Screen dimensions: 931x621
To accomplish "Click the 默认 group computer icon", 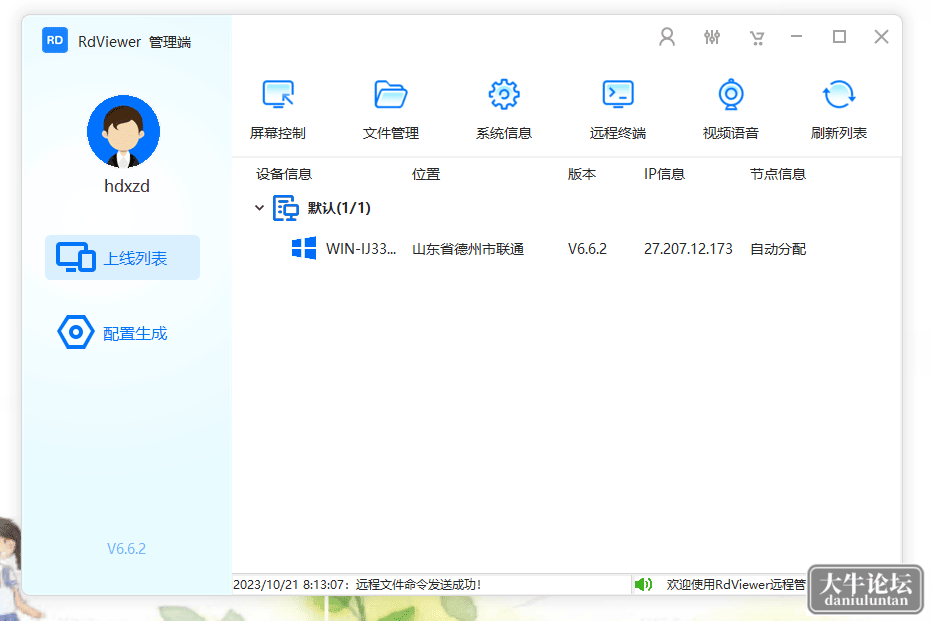I will click(x=286, y=208).
